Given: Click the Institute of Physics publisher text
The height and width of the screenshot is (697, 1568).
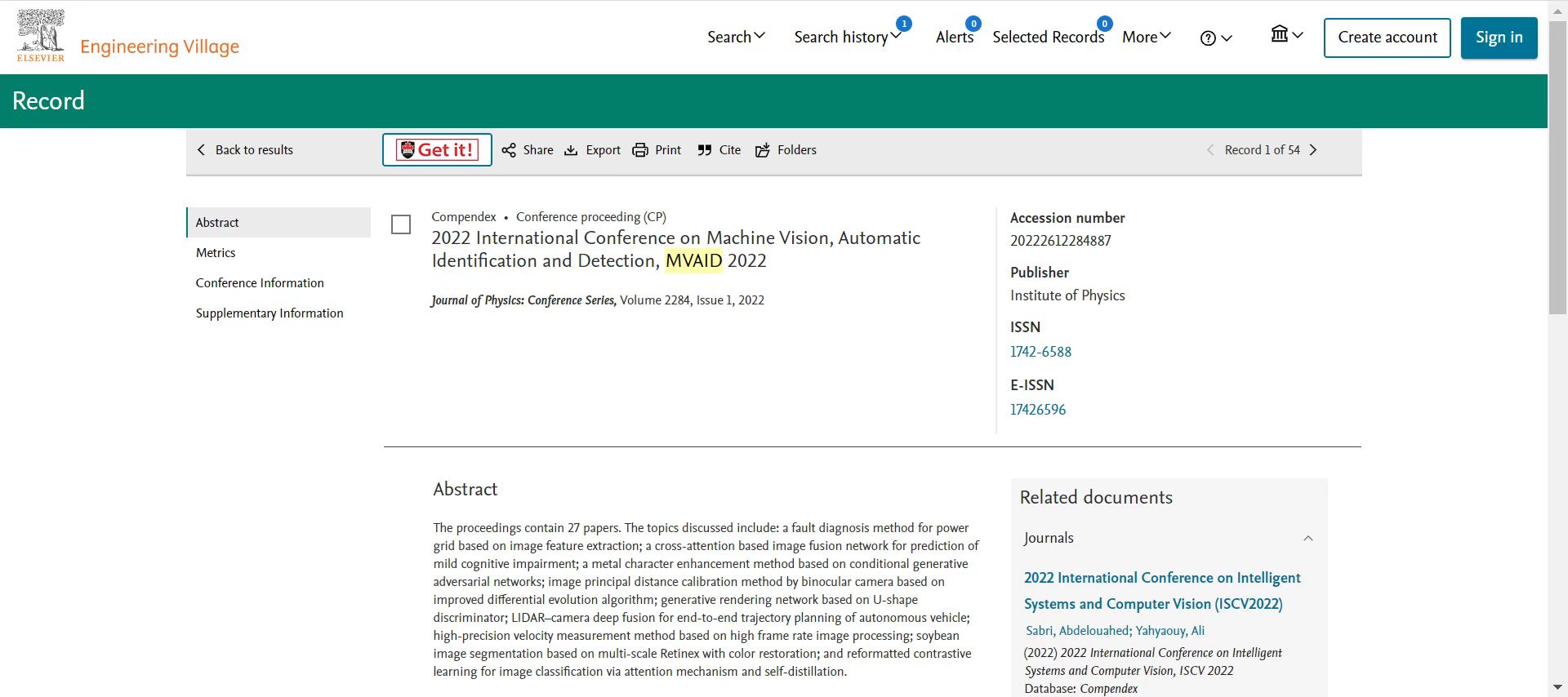Looking at the screenshot, I should (x=1067, y=295).
